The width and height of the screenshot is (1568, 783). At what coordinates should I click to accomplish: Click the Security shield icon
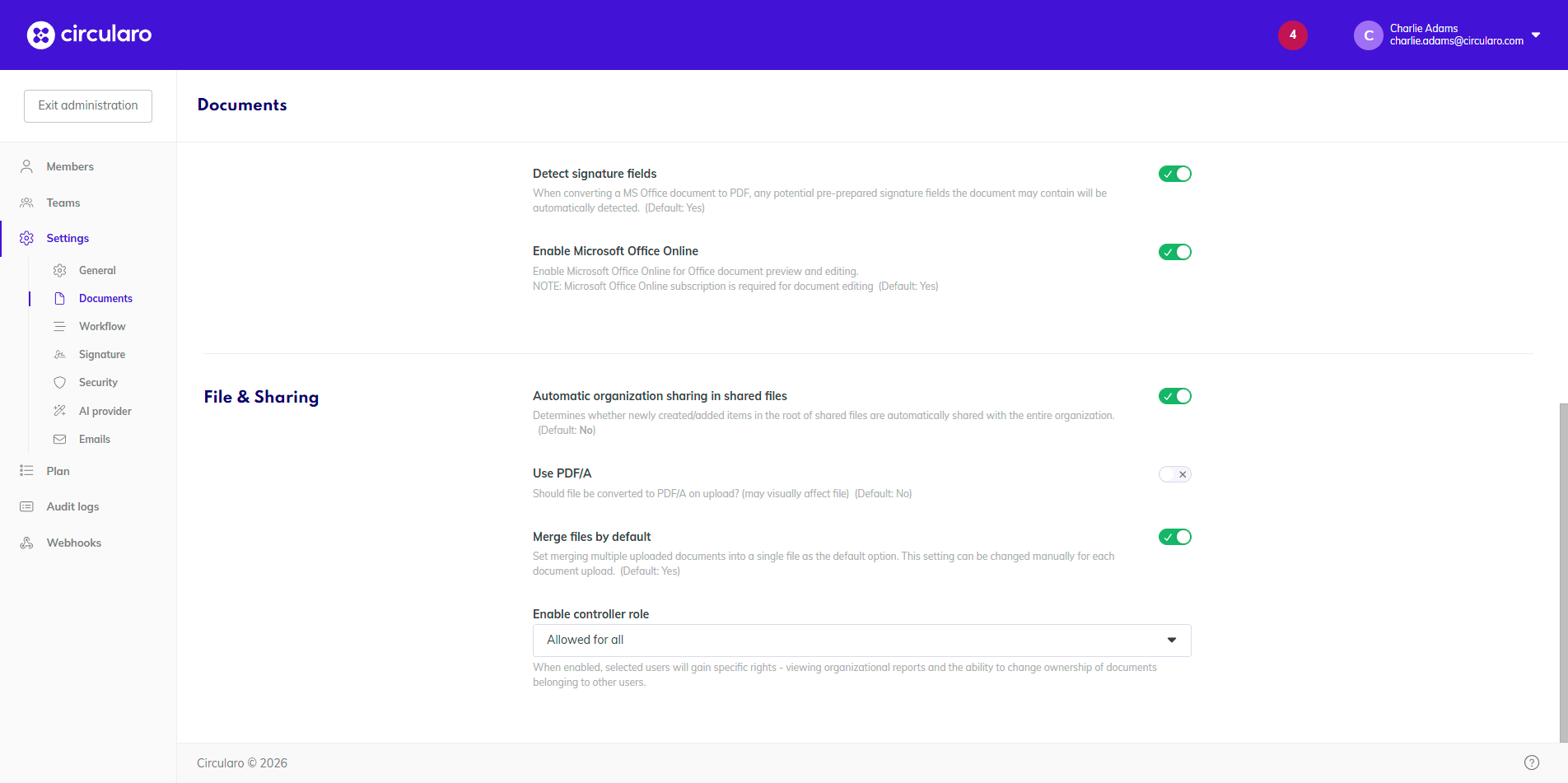(x=59, y=382)
